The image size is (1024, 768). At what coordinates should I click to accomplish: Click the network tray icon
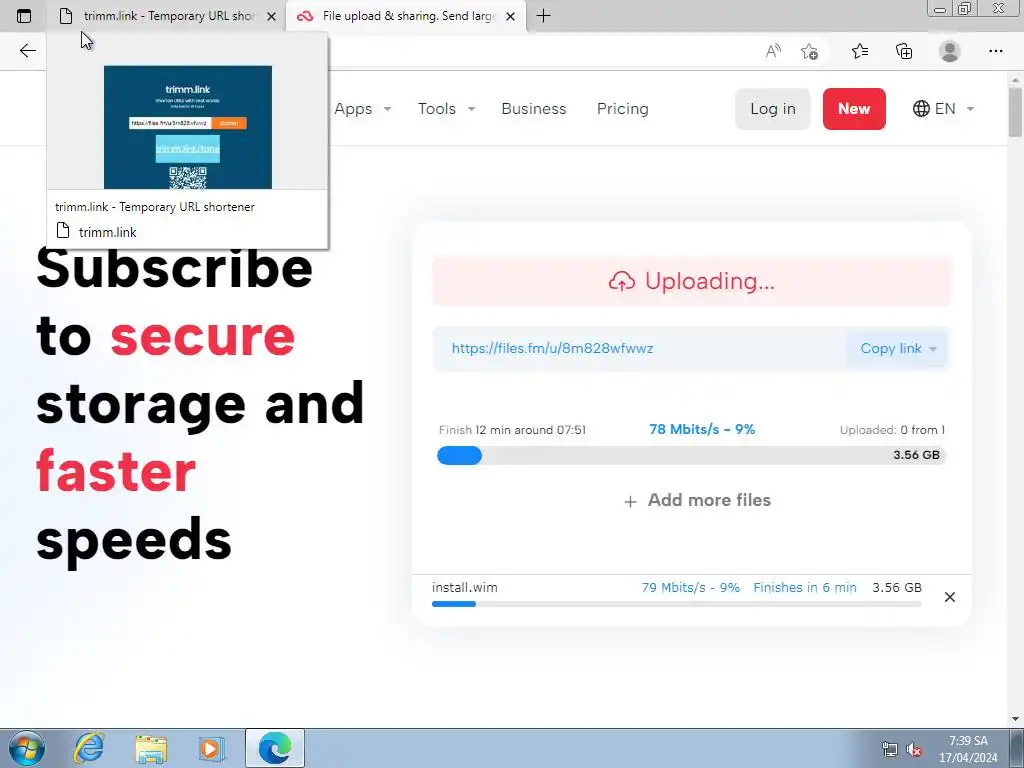889,748
